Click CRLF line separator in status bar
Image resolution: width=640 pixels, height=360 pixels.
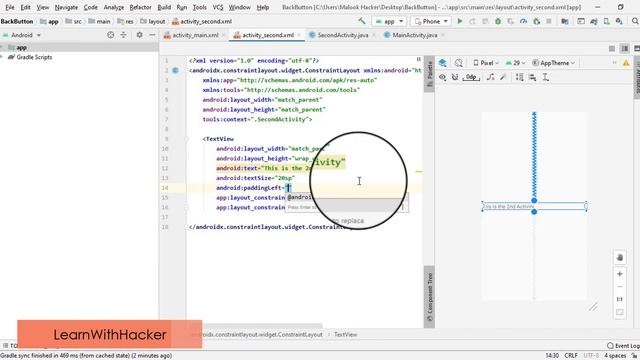(x=571, y=356)
